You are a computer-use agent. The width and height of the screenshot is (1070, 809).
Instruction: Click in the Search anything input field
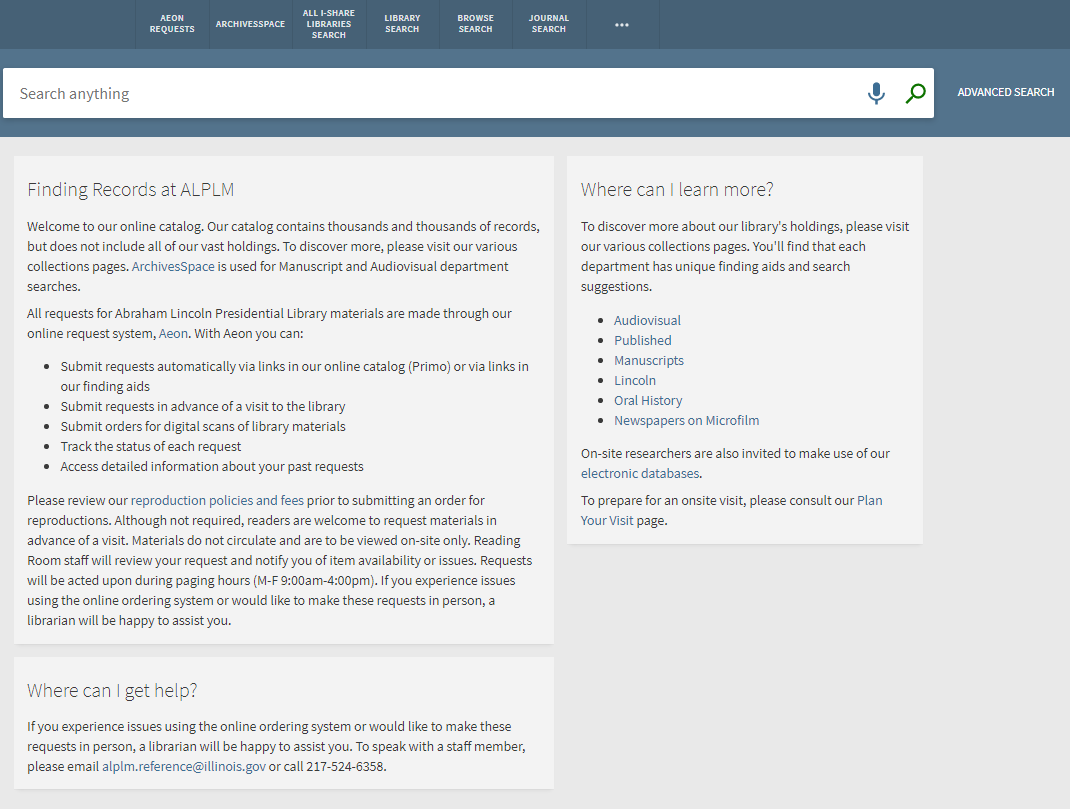pos(430,94)
